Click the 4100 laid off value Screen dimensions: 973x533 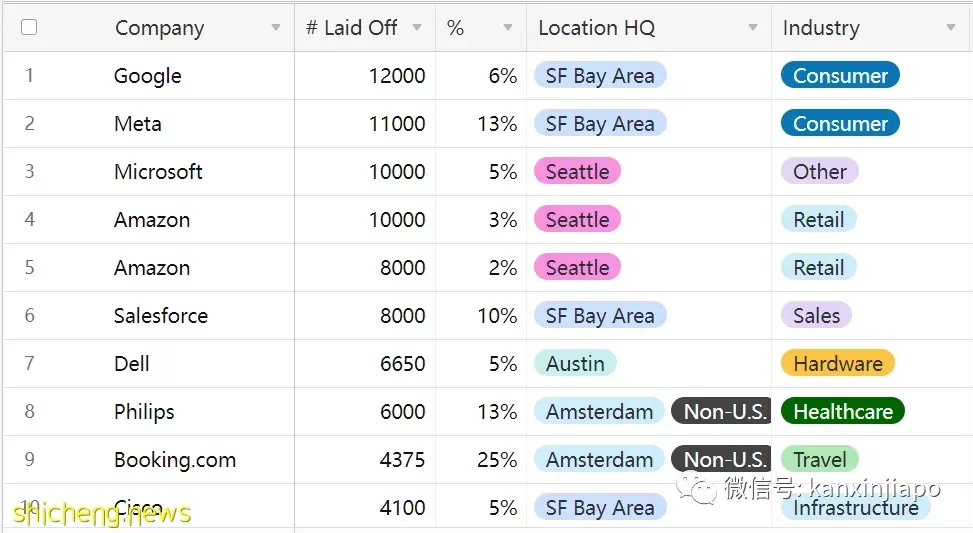(403, 507)
